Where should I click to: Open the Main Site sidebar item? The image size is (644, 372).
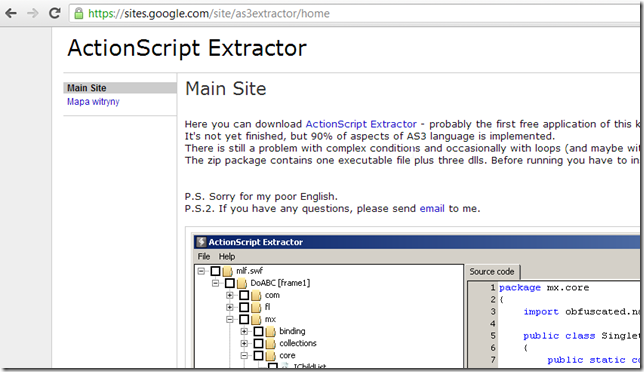(x=120, y=88)
